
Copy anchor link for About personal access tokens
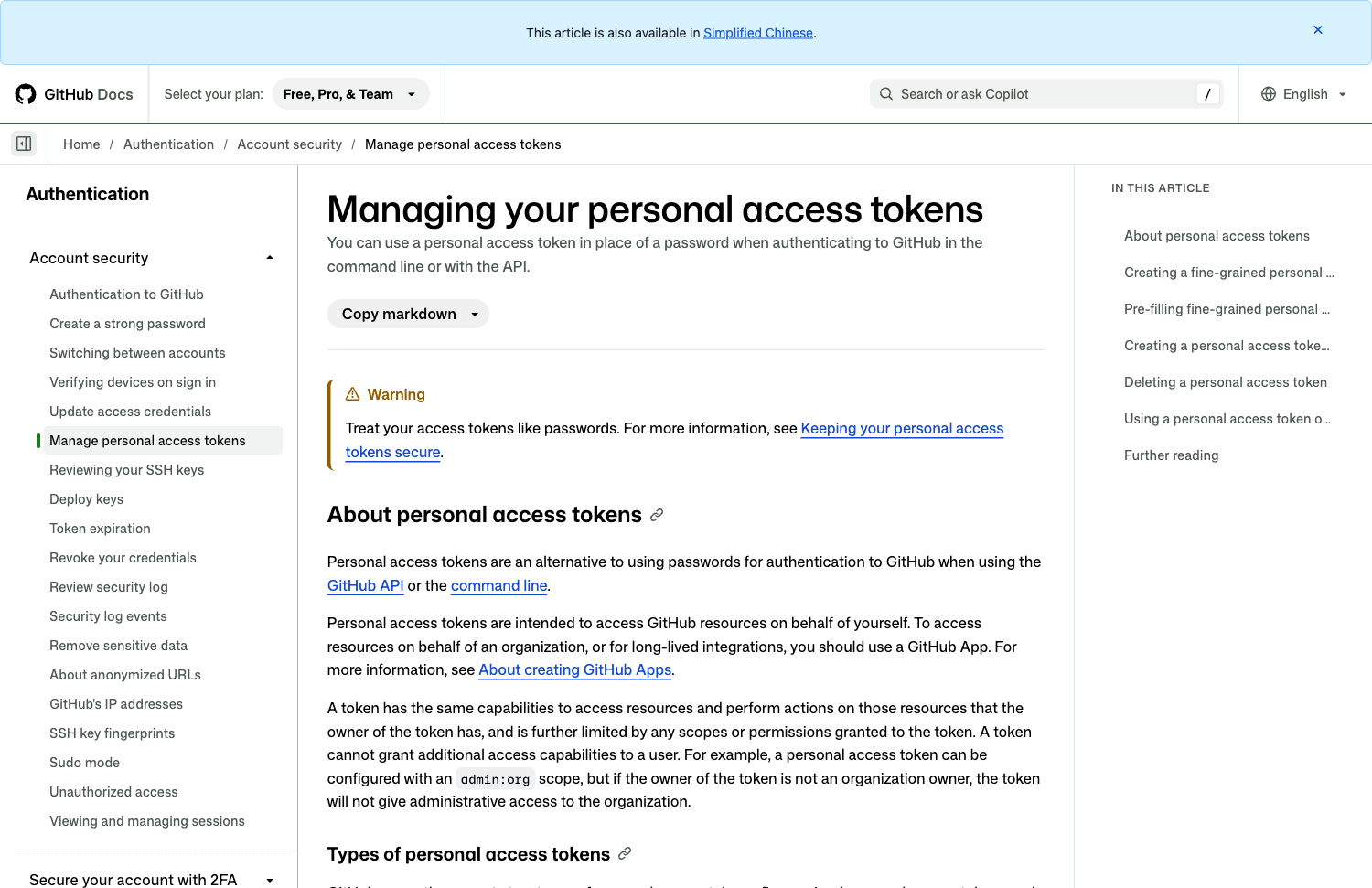657,516
